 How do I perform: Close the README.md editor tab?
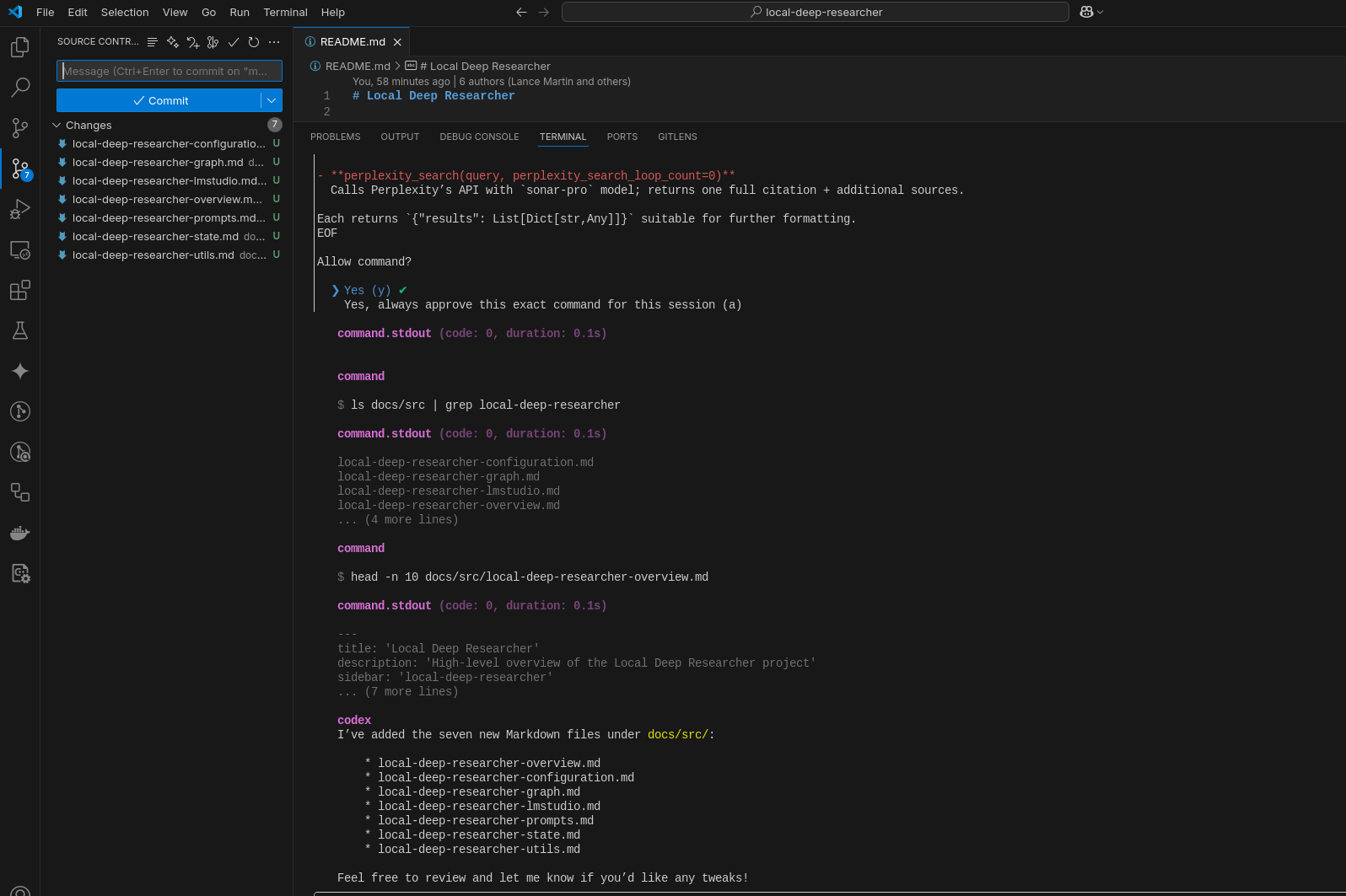tap(397, 42)
